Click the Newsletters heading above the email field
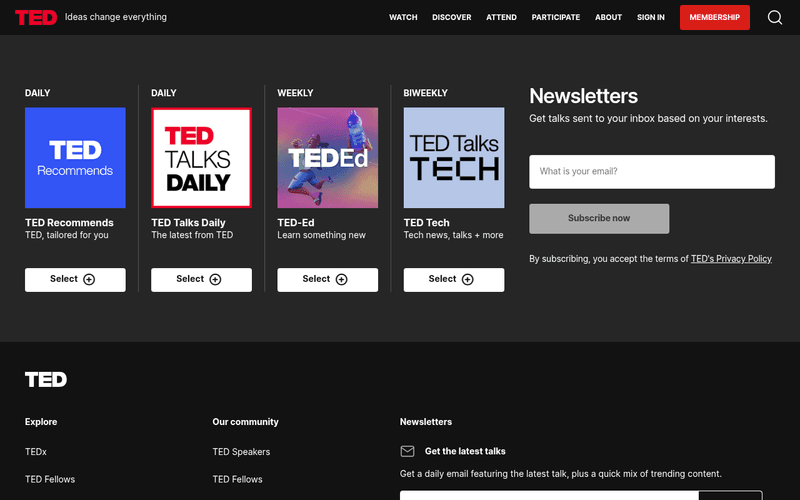Screen dimensions: 800x500 point(583,96)
